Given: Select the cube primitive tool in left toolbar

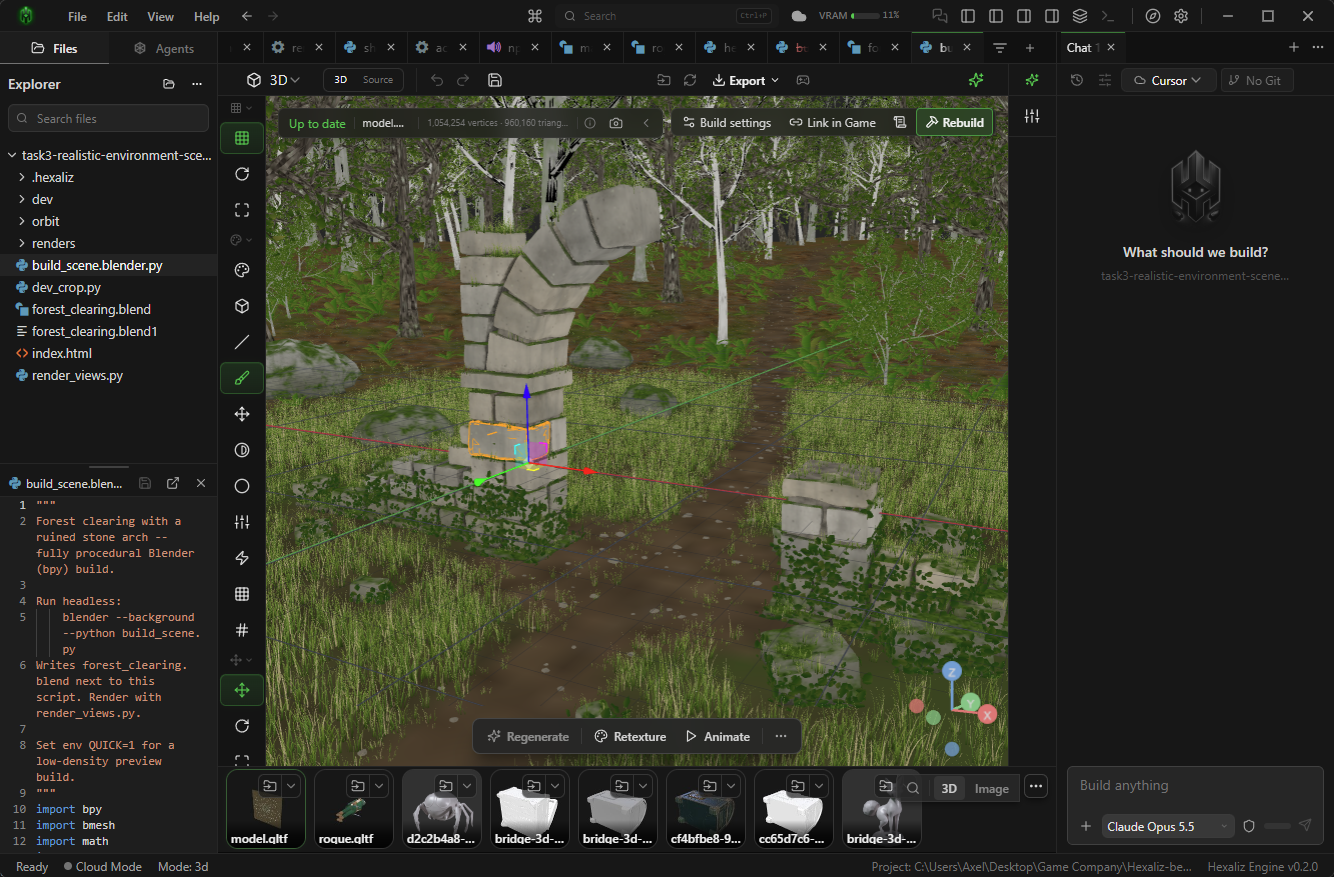Looking at the screenshot, I should [x=242, y=306].
